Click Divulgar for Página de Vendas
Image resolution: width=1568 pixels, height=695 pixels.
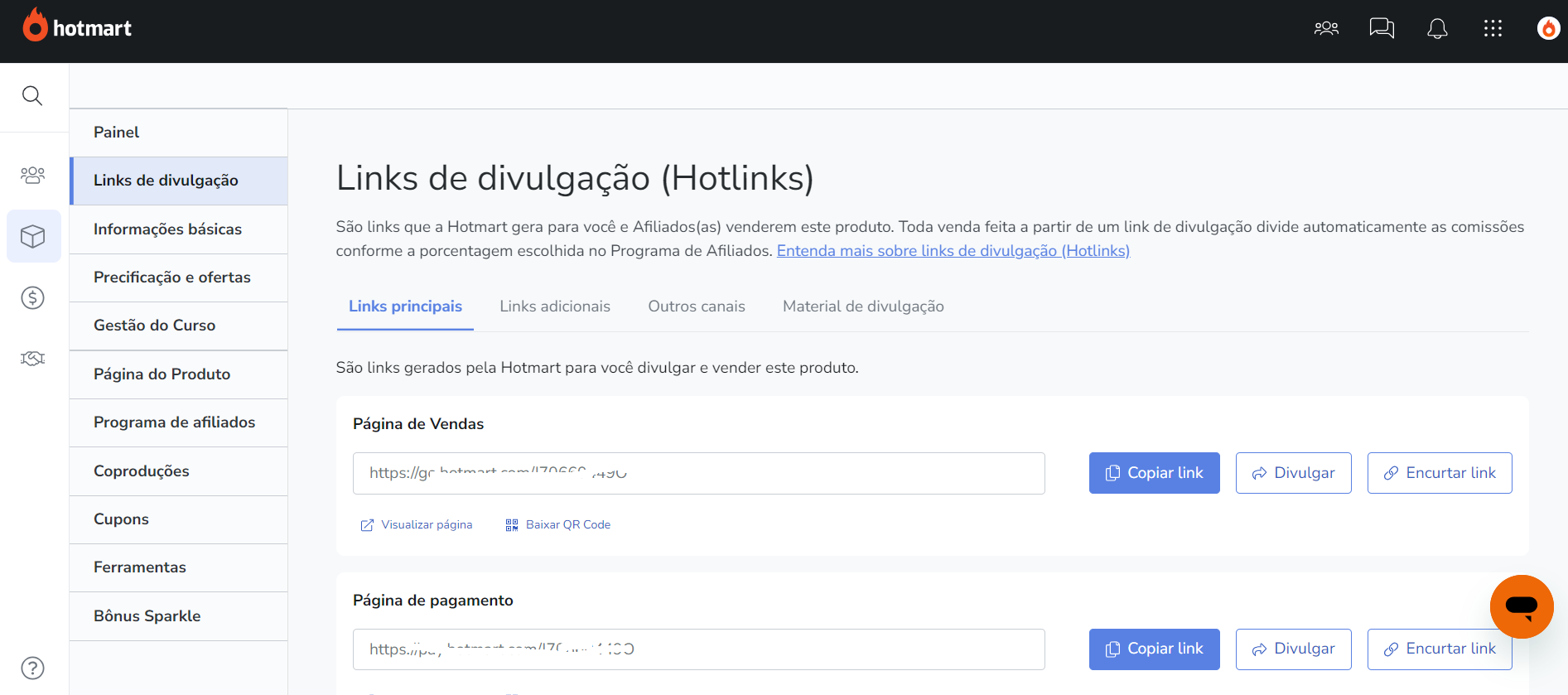(1293, 473)
